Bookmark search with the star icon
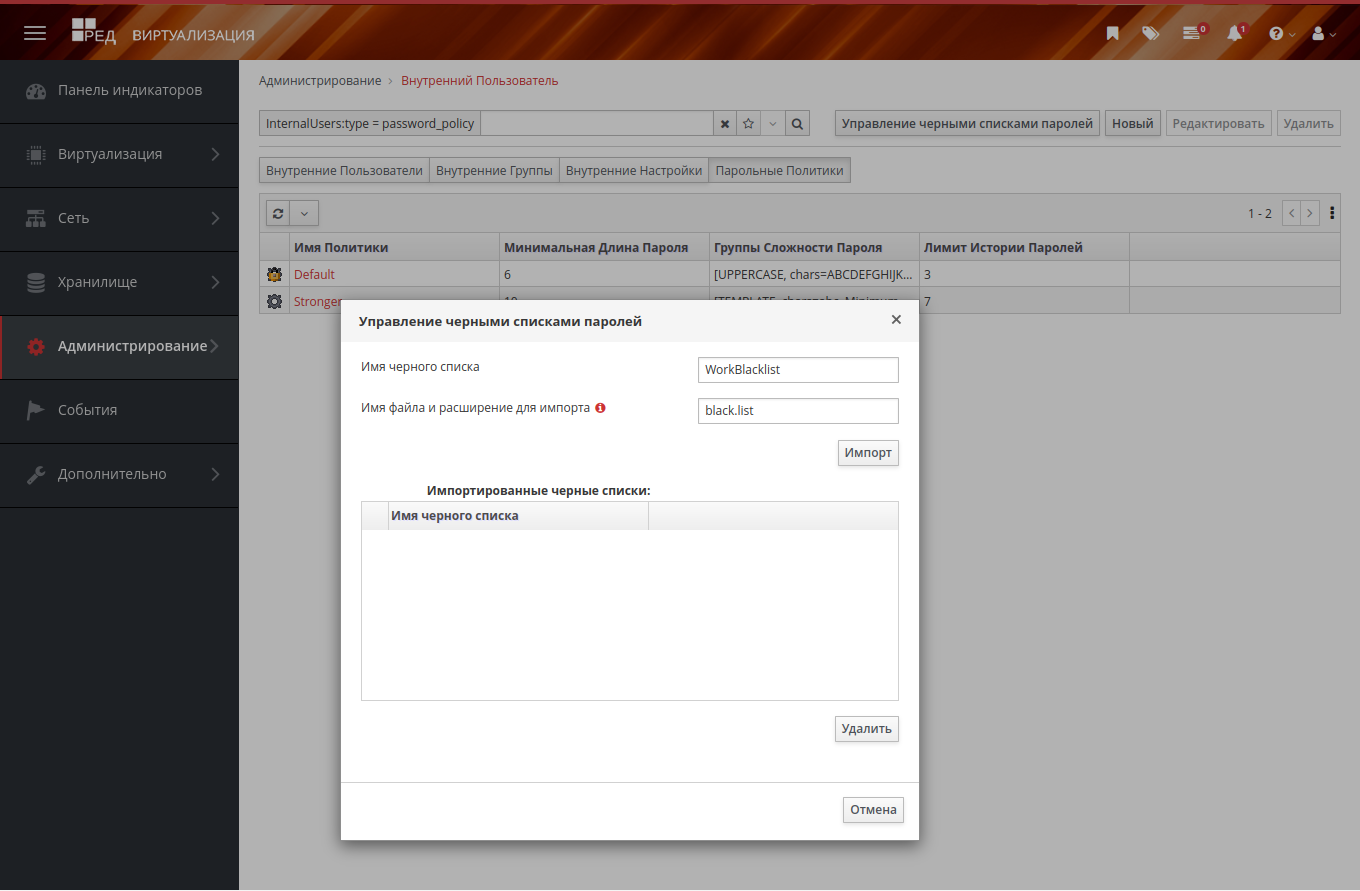The height and width of the screenshot is (891, 1360). [x=748, y=124]
